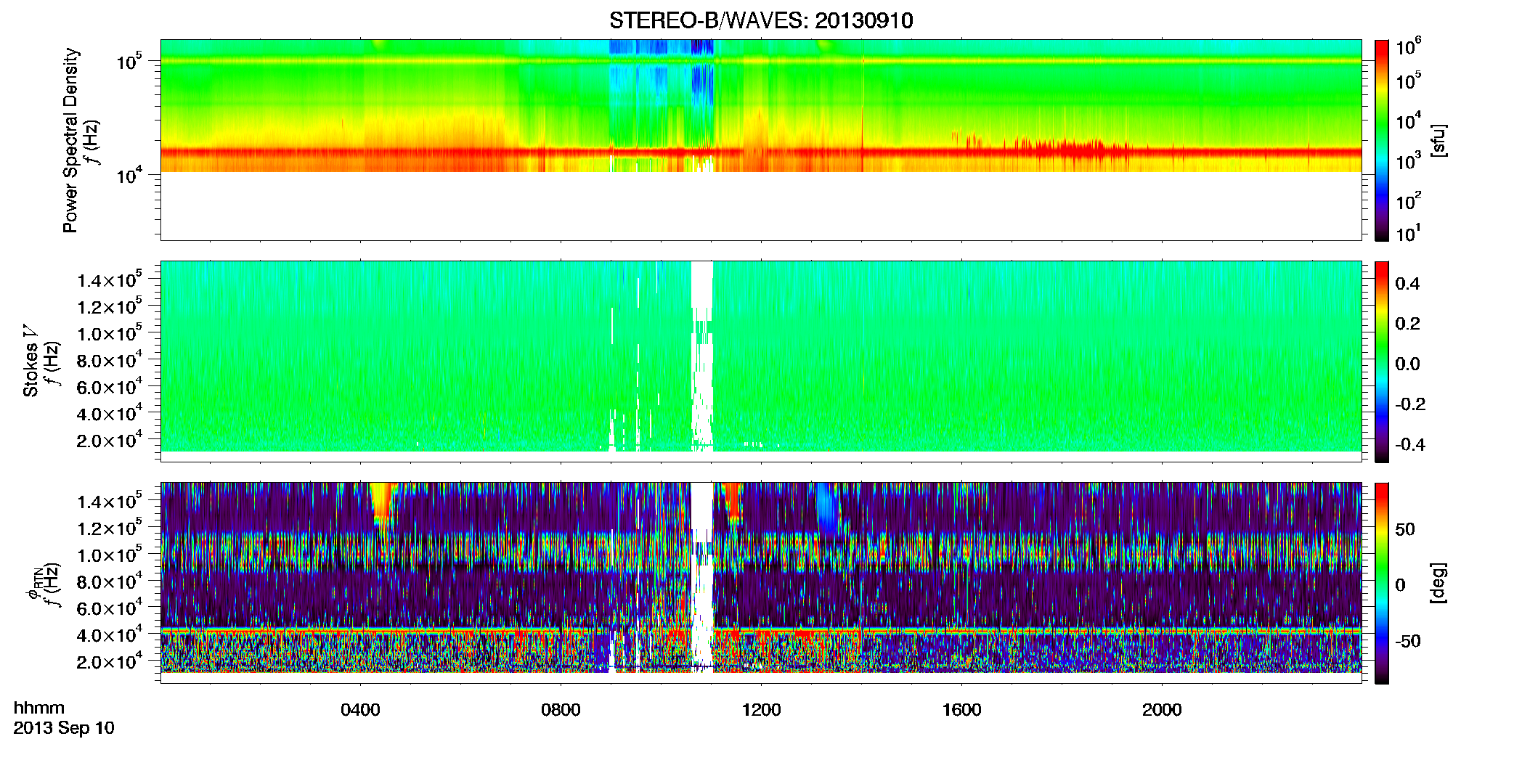Image resolution: width=1522 pixels, height=784 pixels.
Task: Click the phi RTN axis label
Action: pyautogui.click(x=33, y=584)
